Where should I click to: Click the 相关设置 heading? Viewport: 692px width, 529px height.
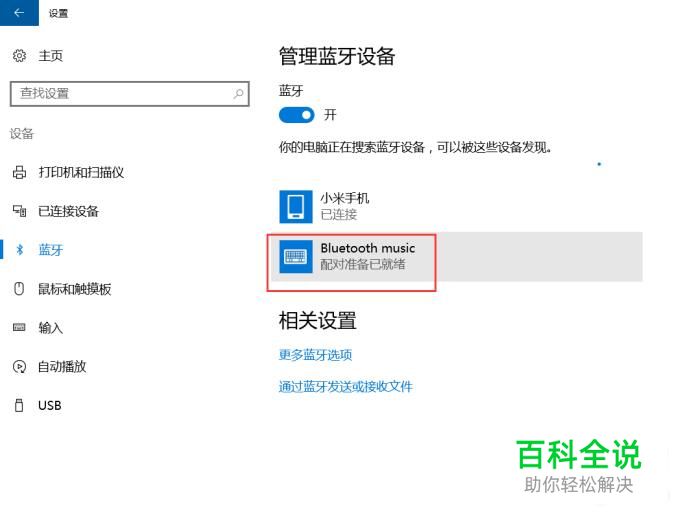point(318,320)
